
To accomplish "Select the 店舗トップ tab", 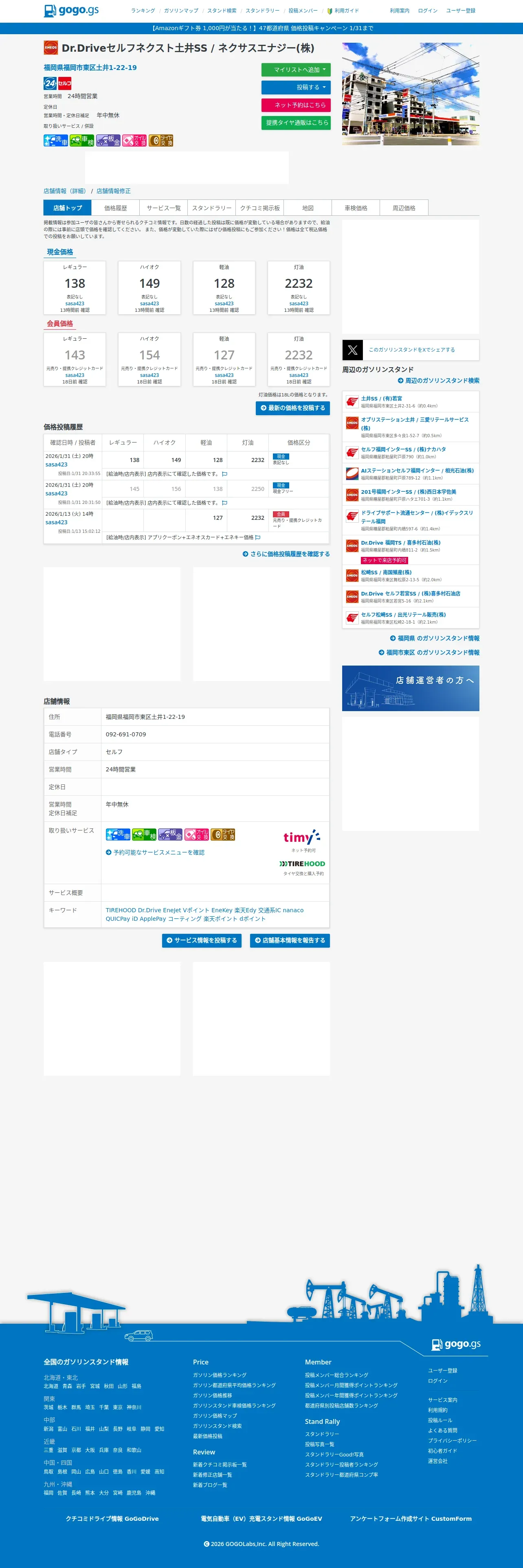I will [68, 208].
